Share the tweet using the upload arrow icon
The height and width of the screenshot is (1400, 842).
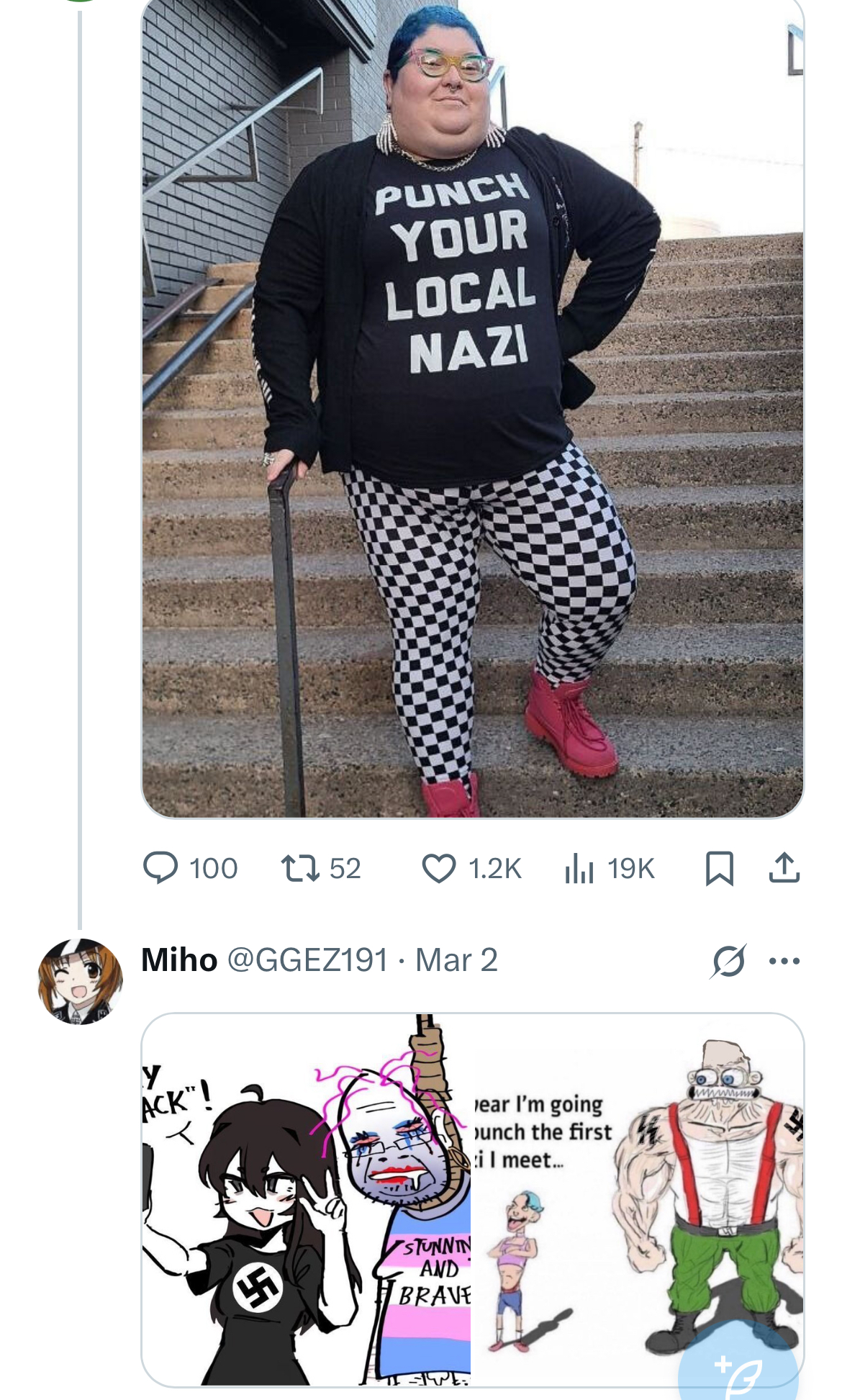pos(784,868)
